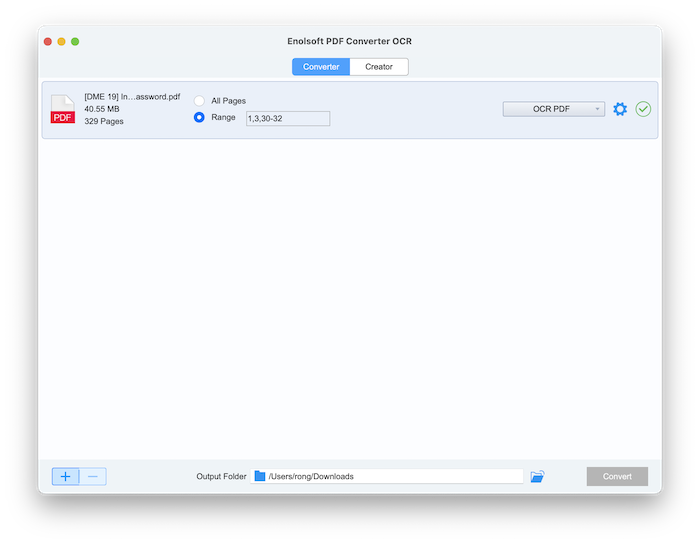Click the blue folder icon in output path
Image resolution: width=700 pixels, height=544 pixels.
click(x=260, y=476)
